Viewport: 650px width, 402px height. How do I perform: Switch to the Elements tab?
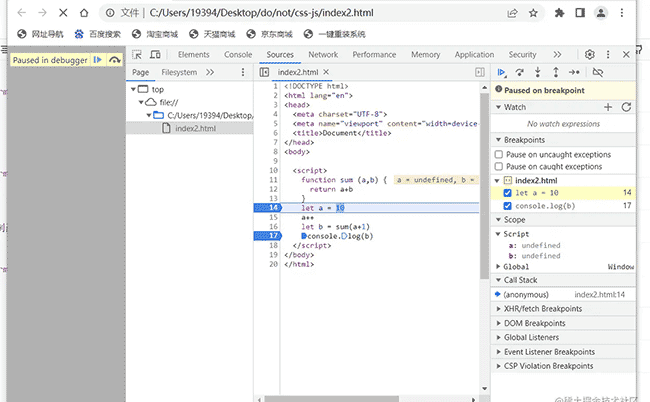click(x=194, y=55)
